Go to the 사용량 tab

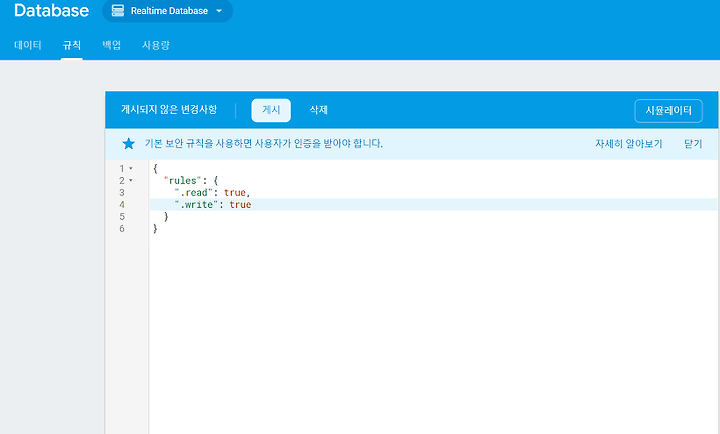click(x=156, y=45)
